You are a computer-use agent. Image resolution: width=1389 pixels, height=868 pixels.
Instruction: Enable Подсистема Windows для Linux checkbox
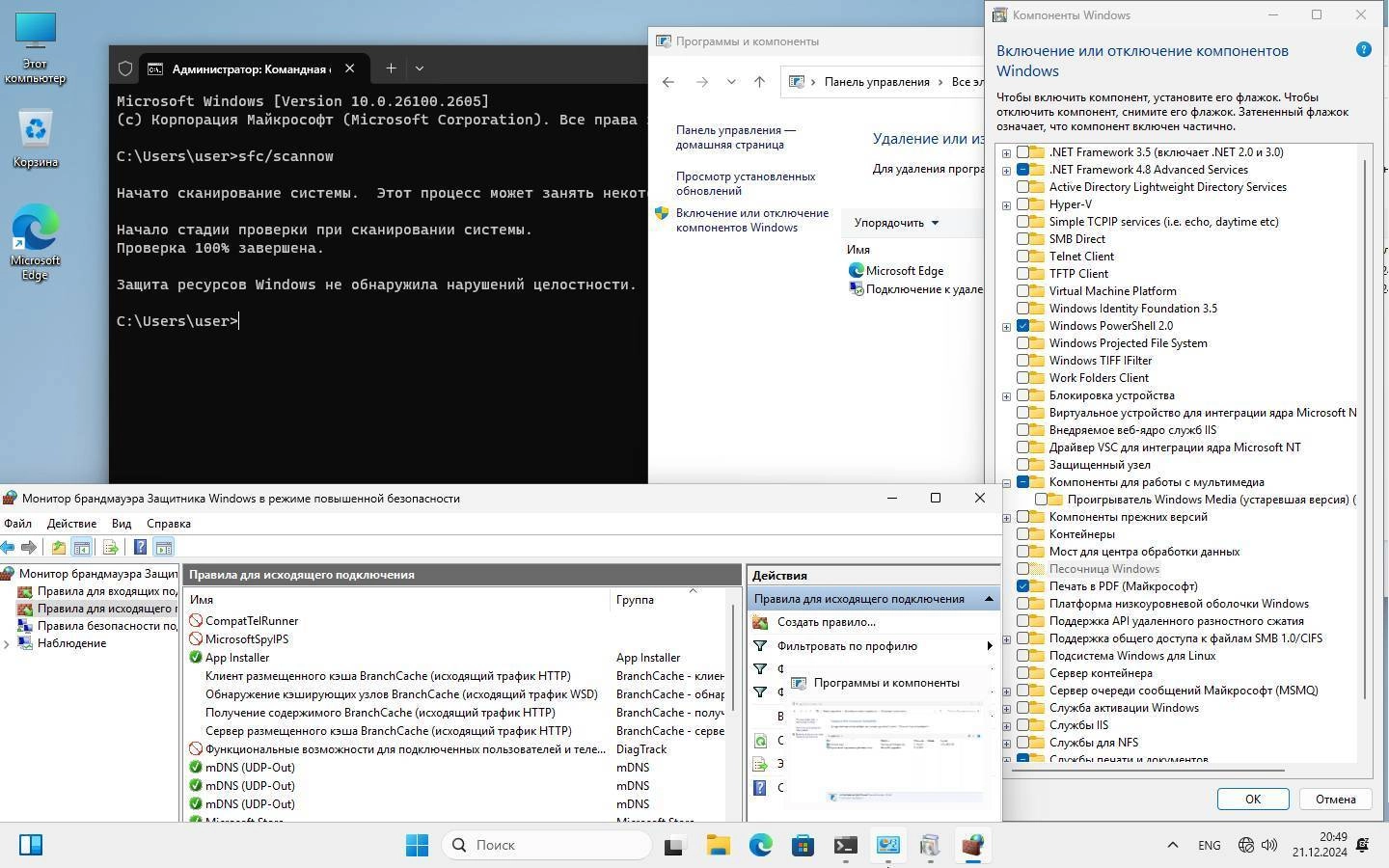point(1023,656)
